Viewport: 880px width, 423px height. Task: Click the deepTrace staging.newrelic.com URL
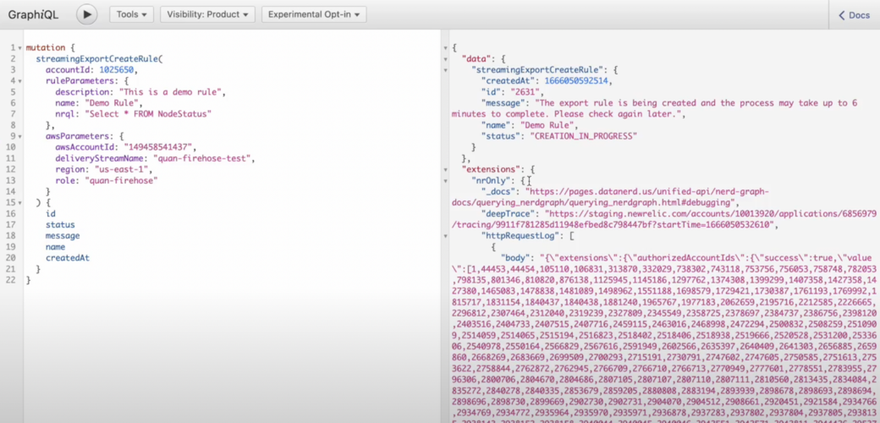(x=700, y=214)
